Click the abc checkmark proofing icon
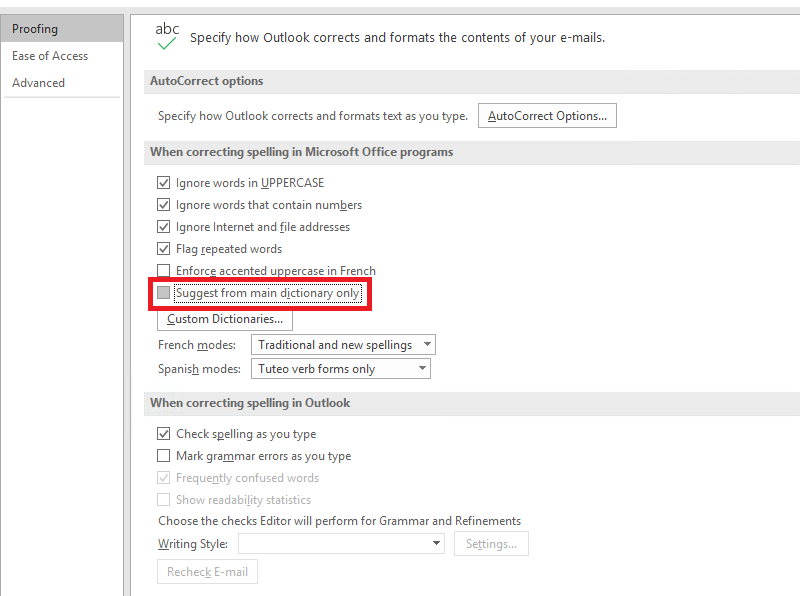800x596 pixels. [167, 36]
